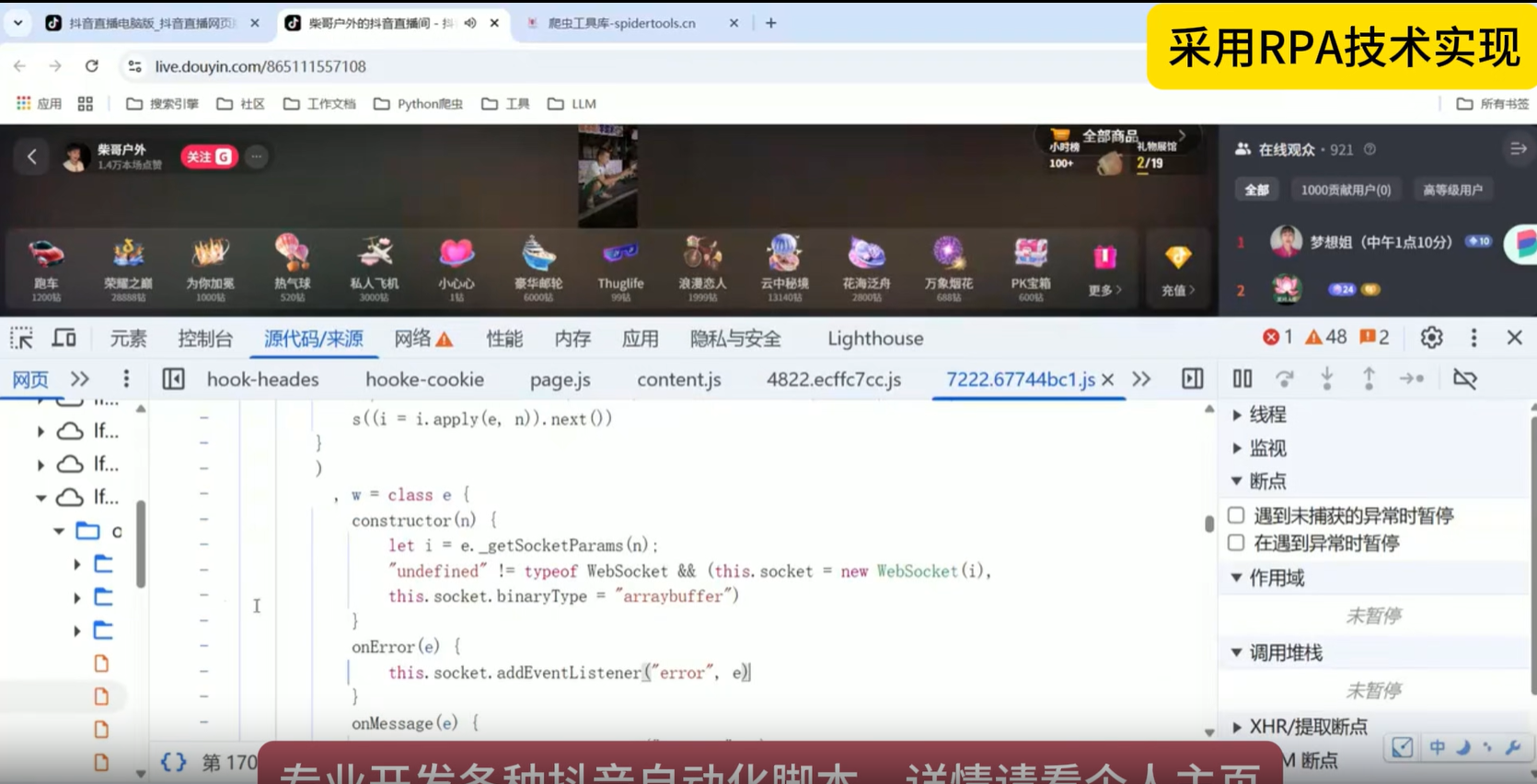Switch to the 性能 Performance tab
This screenshot has height=784, width=1537.
[x=504, y=339]
